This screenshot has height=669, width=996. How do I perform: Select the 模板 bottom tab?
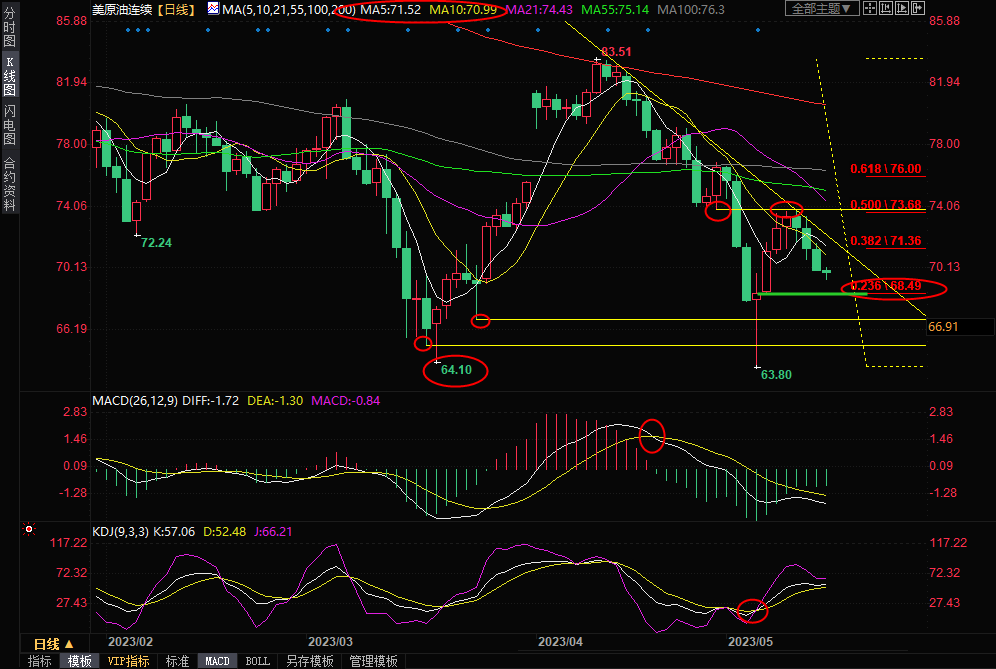pos(80,661)
